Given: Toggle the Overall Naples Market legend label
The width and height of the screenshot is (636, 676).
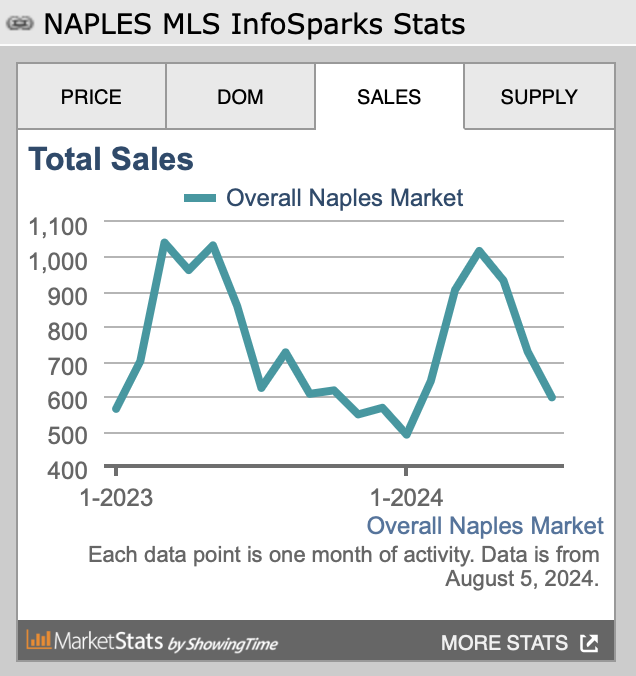Looking at the screenshot, I should [345, 198].
